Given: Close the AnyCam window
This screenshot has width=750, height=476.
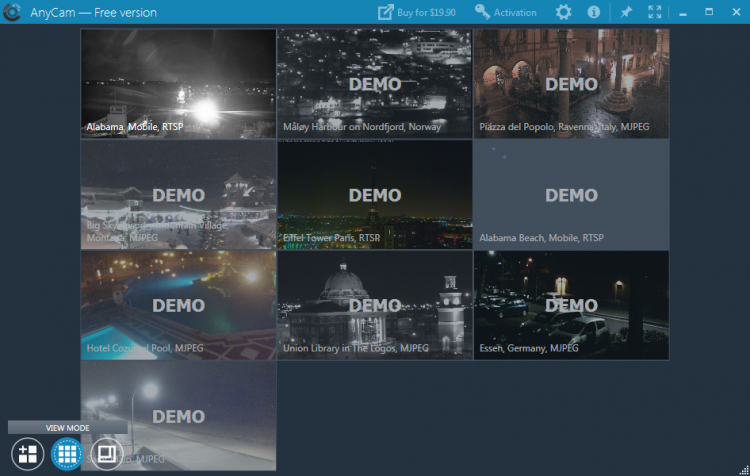Looking at the screenshot, I should (736, 12).
